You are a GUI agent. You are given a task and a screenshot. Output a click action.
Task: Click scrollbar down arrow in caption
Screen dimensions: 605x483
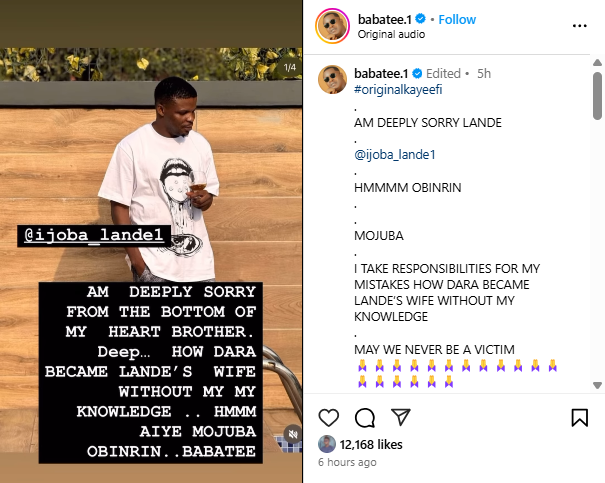click(597, 385)
